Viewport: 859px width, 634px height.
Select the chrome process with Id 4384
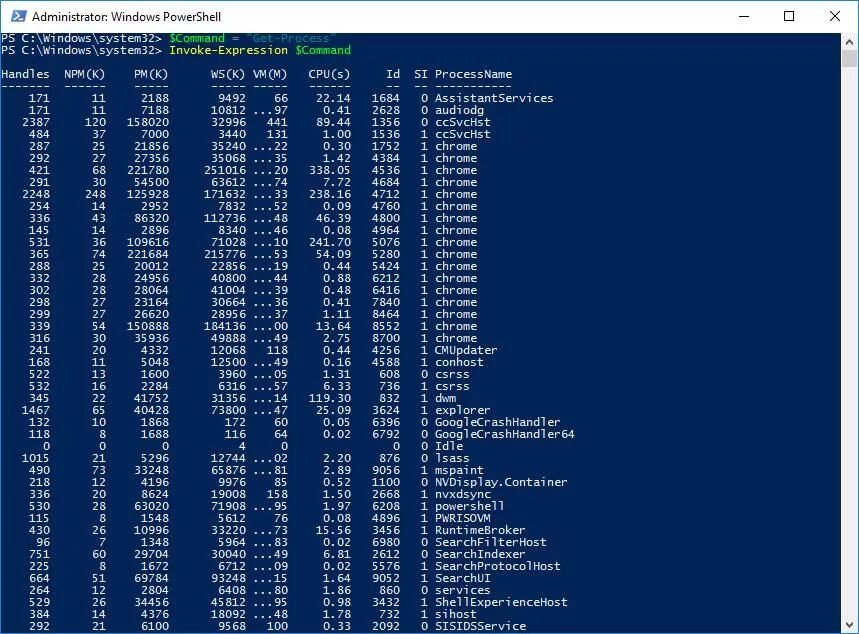click(456, 157)
